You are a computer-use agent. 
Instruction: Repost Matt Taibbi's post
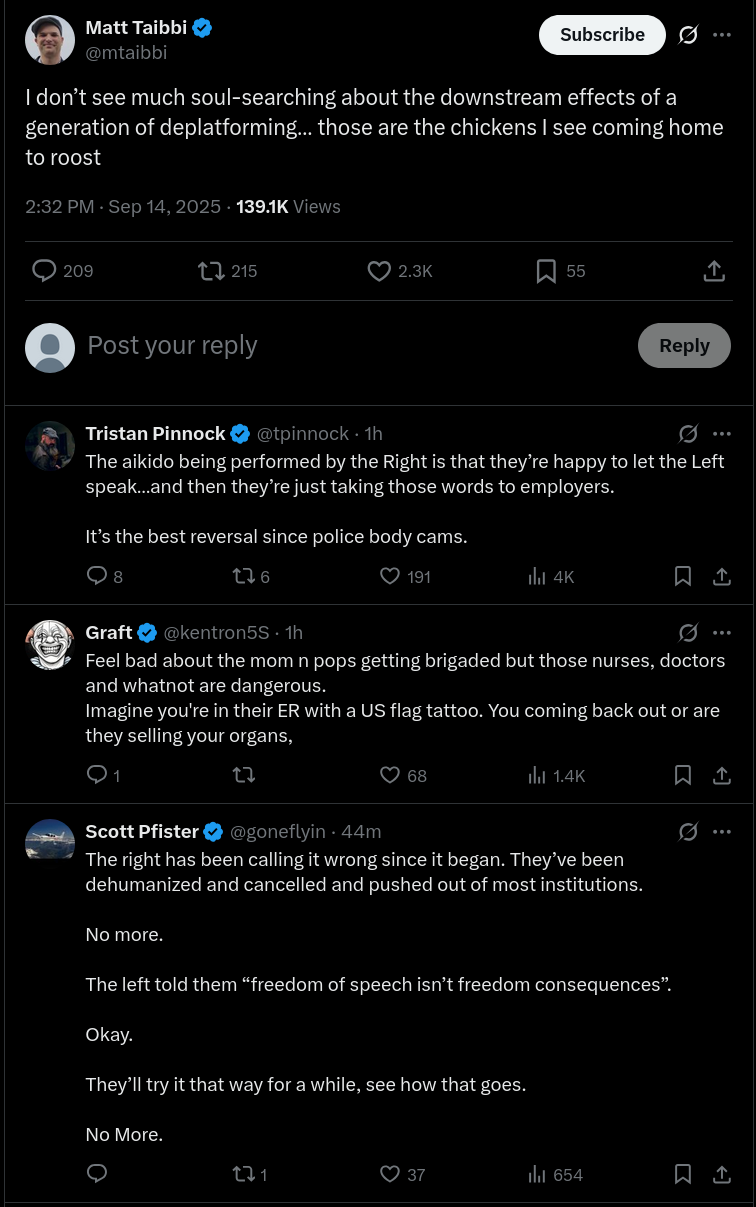coord(211,271)
